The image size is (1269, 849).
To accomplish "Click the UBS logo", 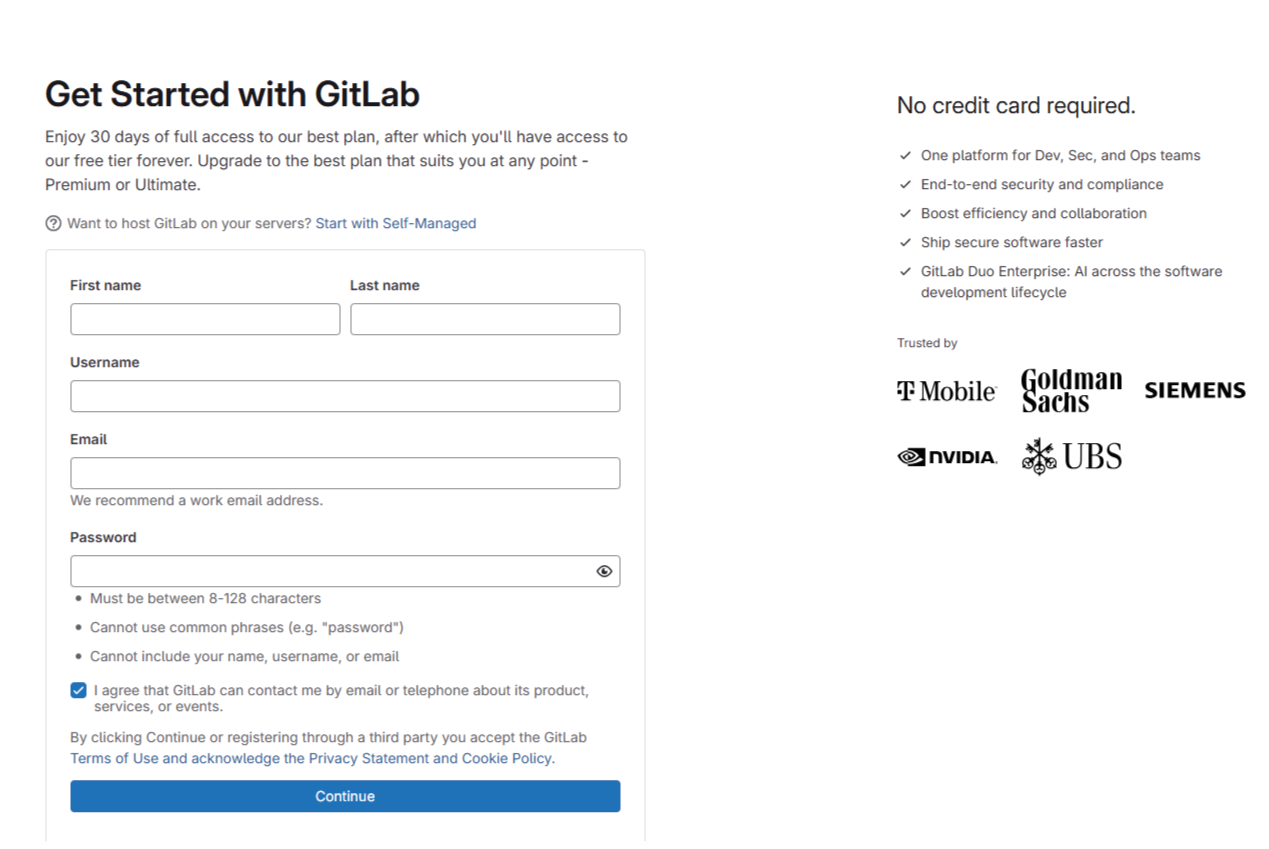I will (x=1071, y=457).
